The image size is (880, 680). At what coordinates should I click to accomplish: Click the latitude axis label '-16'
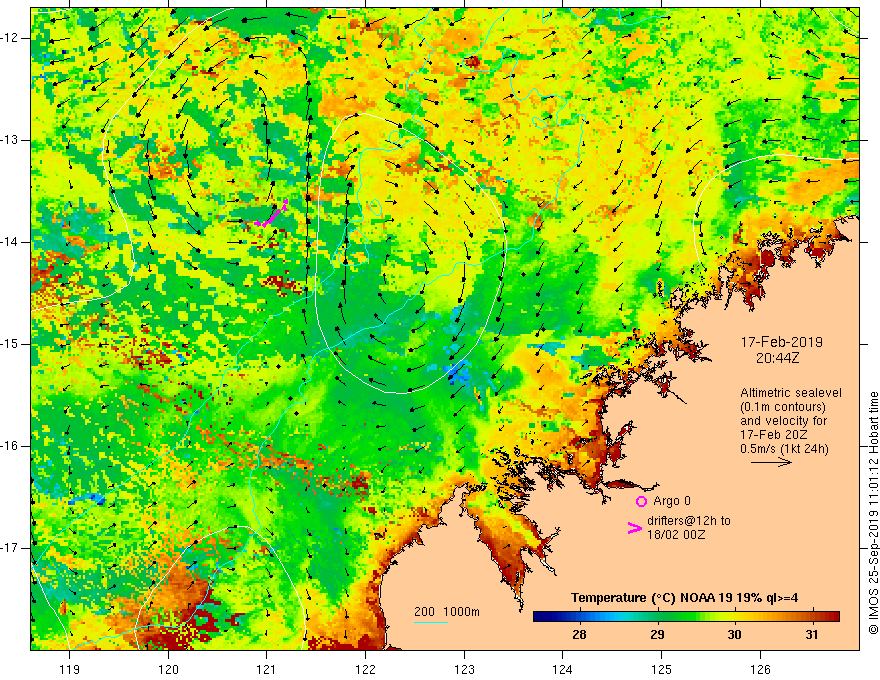(11, 445)
